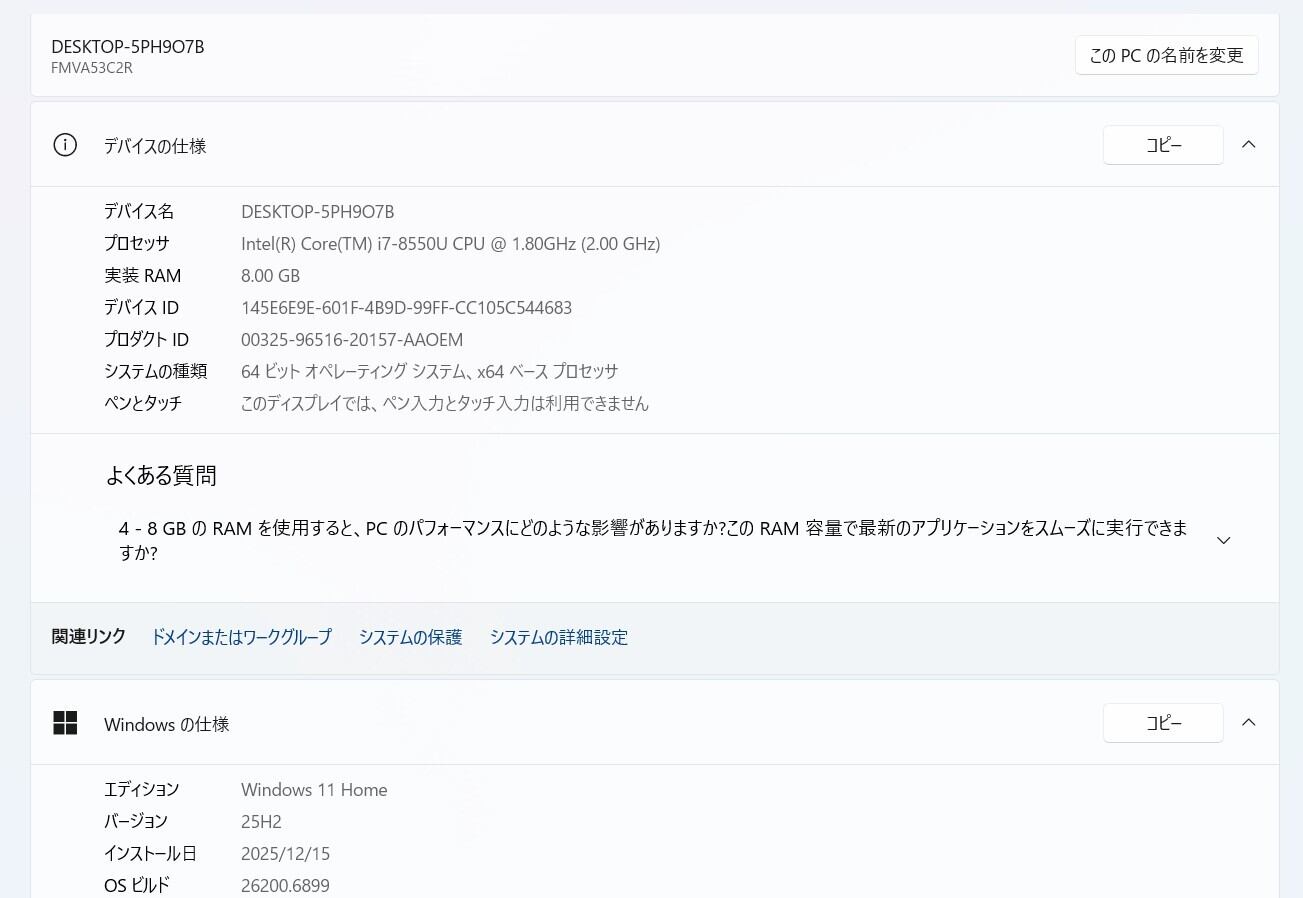Image resolution: width=1303 pixels, height=898 pixels.
Task: Click the エディション value Windows 11 Home
Action: (314, 789)
